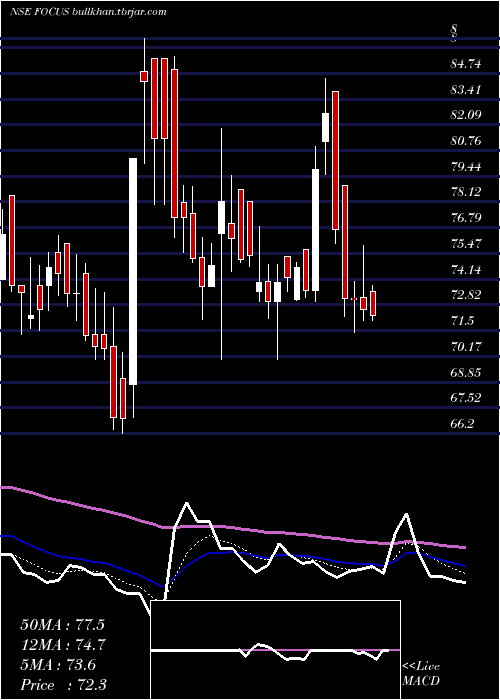
Task: Click the 'NSE FOCUS bullkhan.tbrjar.com' title text
Action: 88,11
